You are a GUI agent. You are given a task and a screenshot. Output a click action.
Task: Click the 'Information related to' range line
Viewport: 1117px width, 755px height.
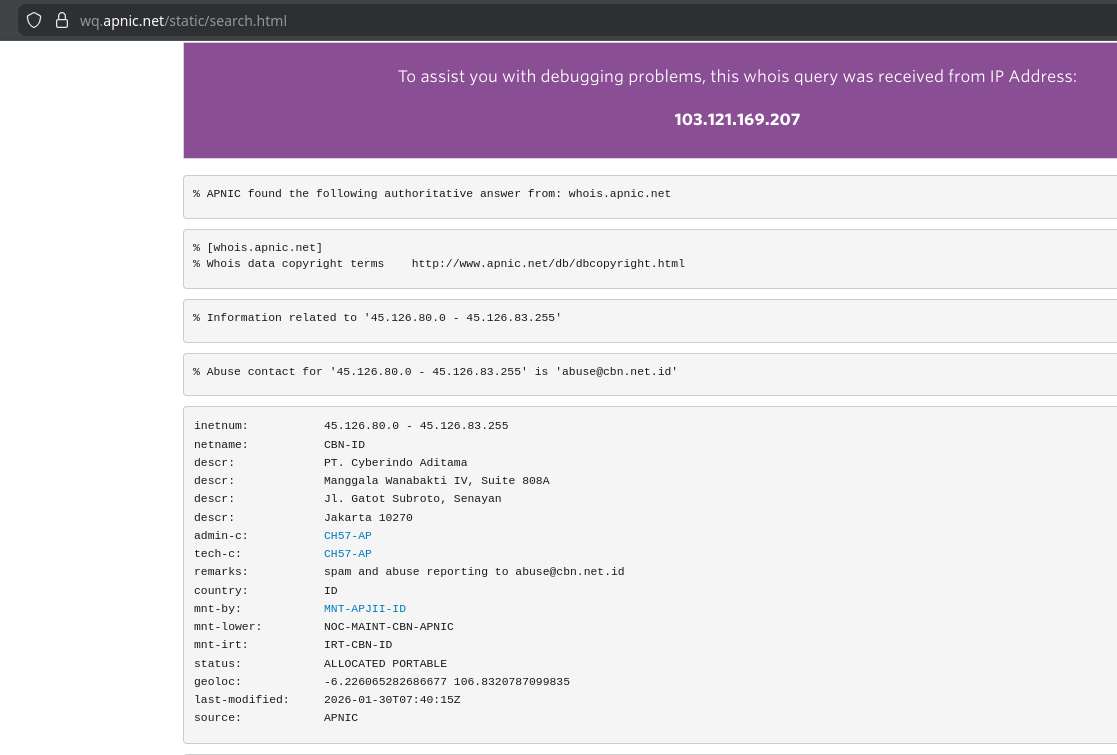[x=377, y=317]
